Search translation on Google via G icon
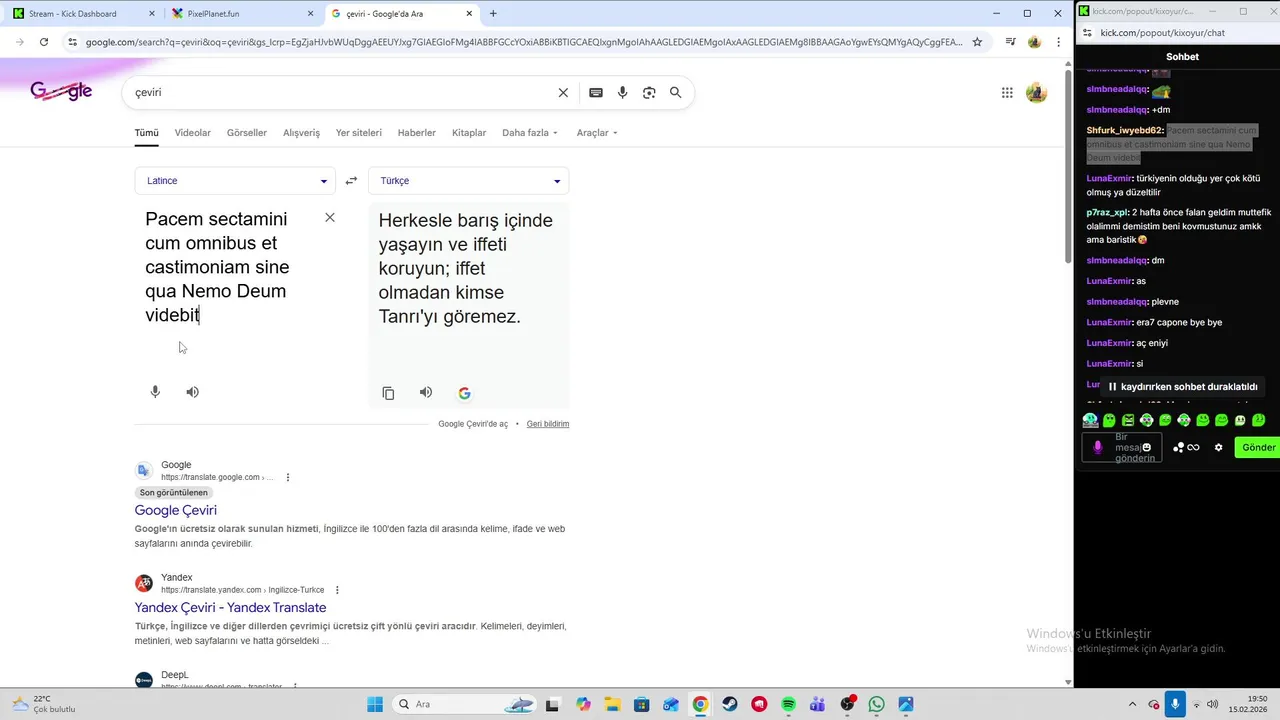Screen dimensions: 1280x720 tap(464, 393)
